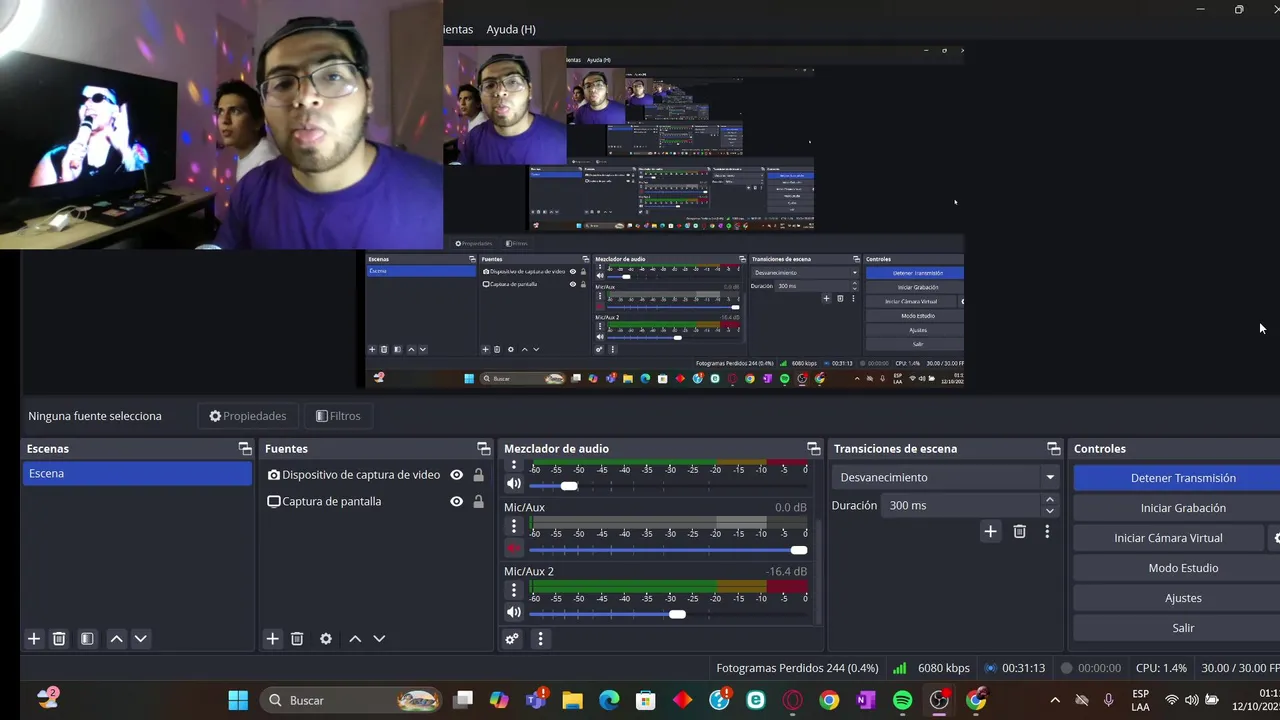Open transition properties three-dot menu

pyautogui.click(x=1047, y=531)
